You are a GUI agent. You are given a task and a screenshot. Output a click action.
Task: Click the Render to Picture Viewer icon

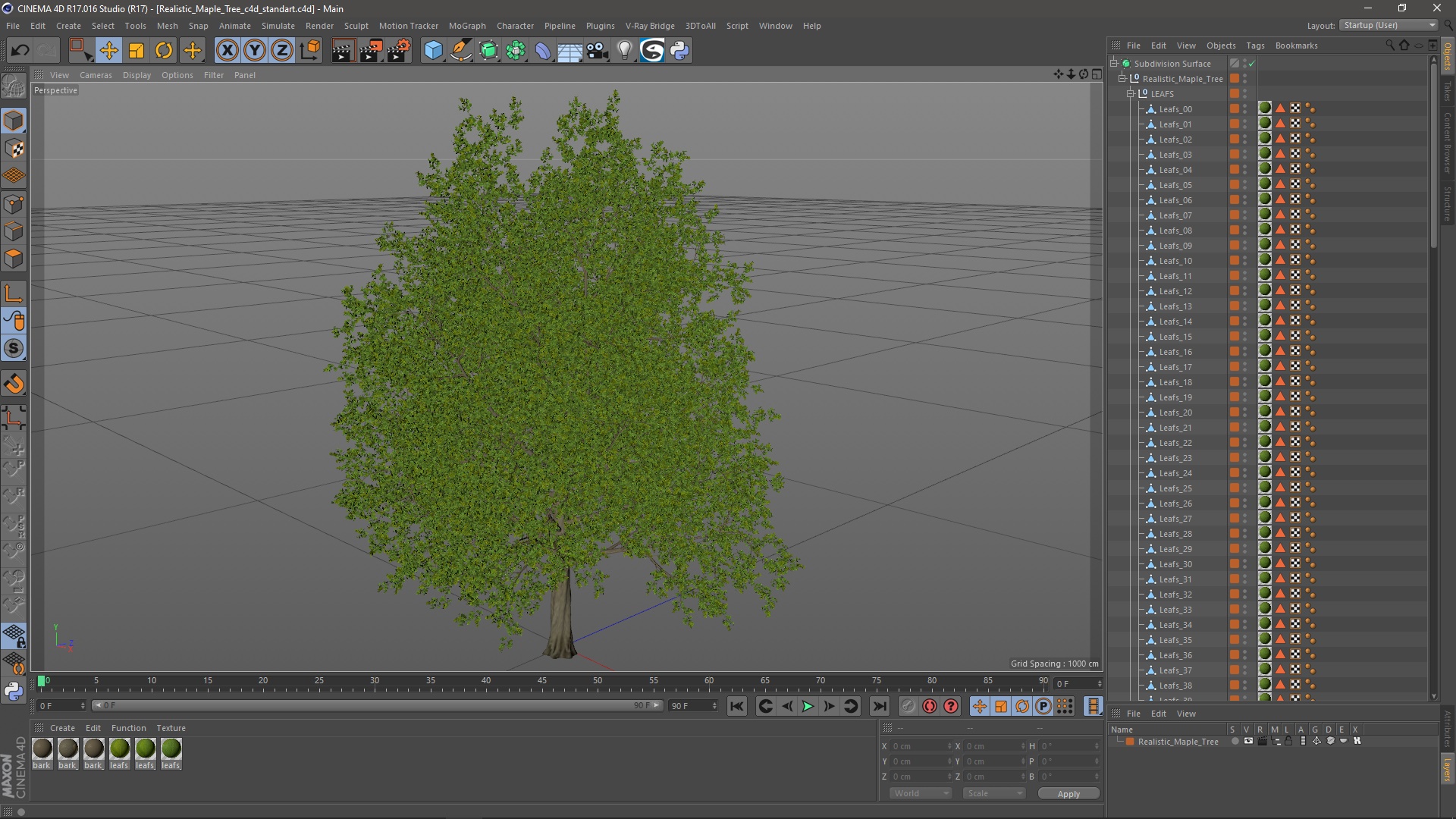pos(370,51)
